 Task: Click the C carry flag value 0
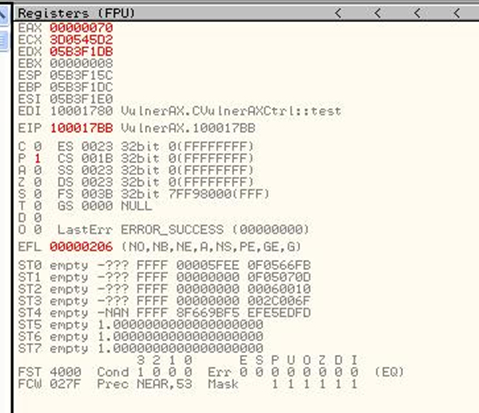(x=38, y=147)
